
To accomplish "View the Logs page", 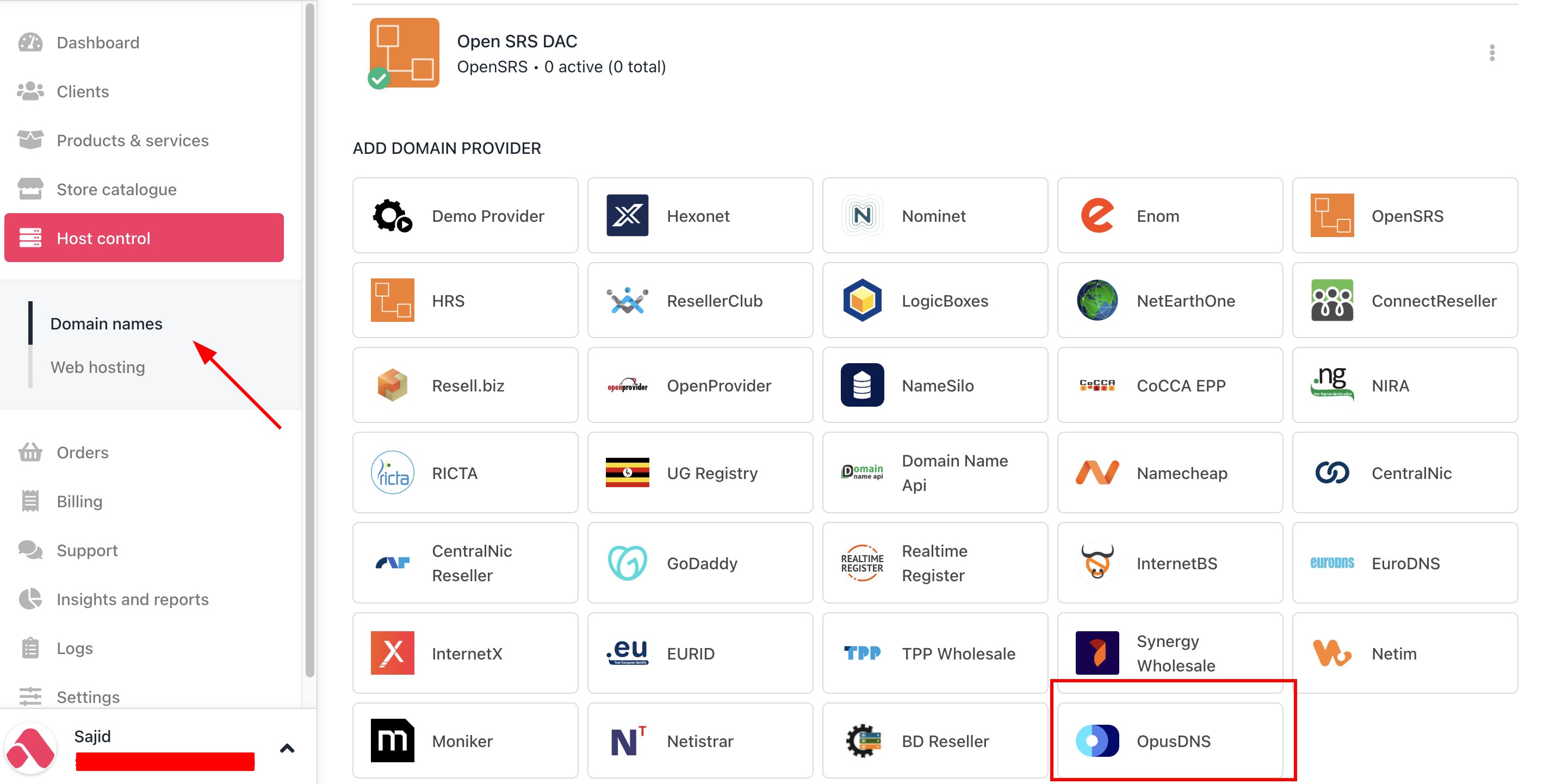I will point(144,648).
